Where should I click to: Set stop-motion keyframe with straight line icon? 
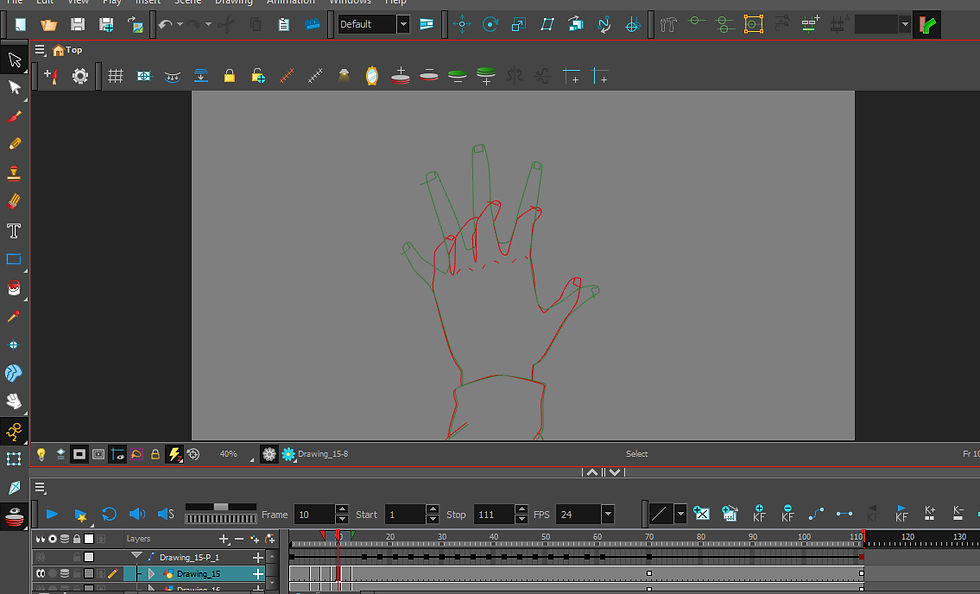[844, 513]
